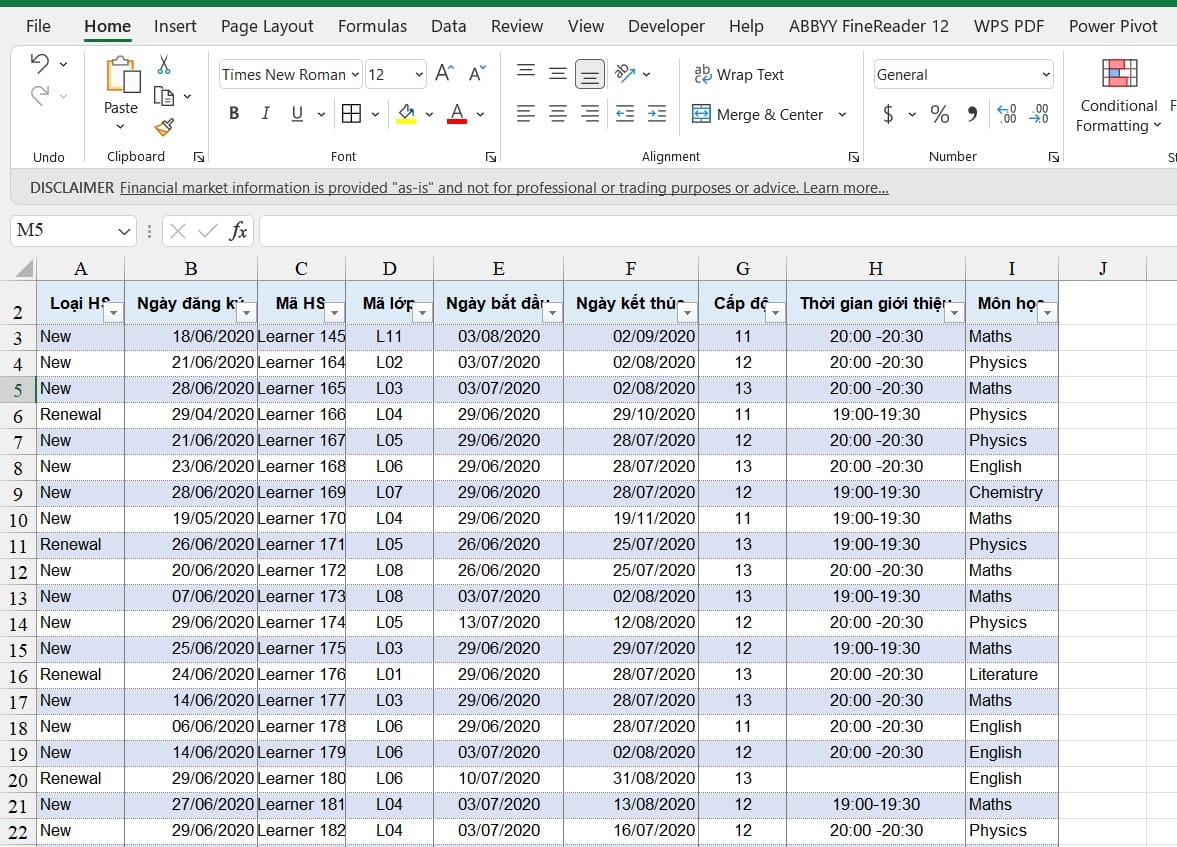Screen dimensions: 1177x847
Task: Open Alignment settings dialog launcher
Action: pyautogui.click(x=853, y=157)
